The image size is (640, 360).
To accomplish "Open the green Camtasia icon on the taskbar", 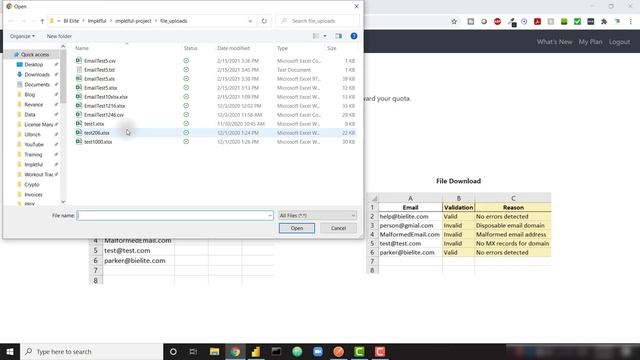I will (x=359, y=351).
